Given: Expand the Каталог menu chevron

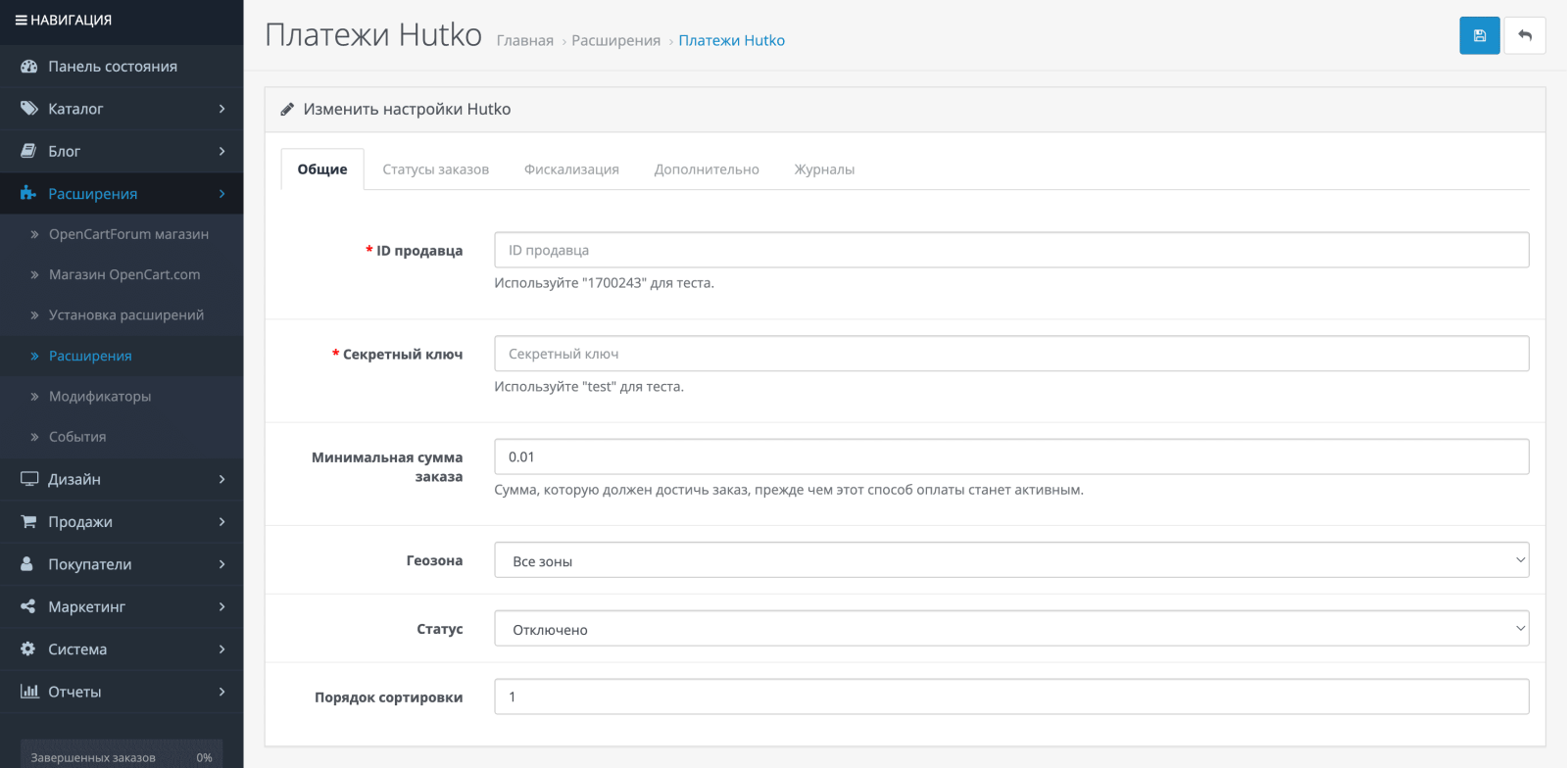Looking at the screenshot, I should point(222,109).
